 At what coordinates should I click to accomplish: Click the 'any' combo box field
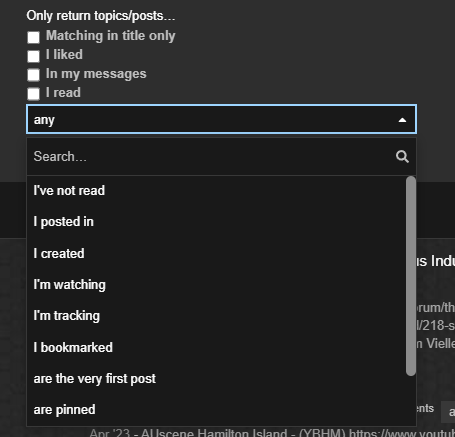point(221,119)
